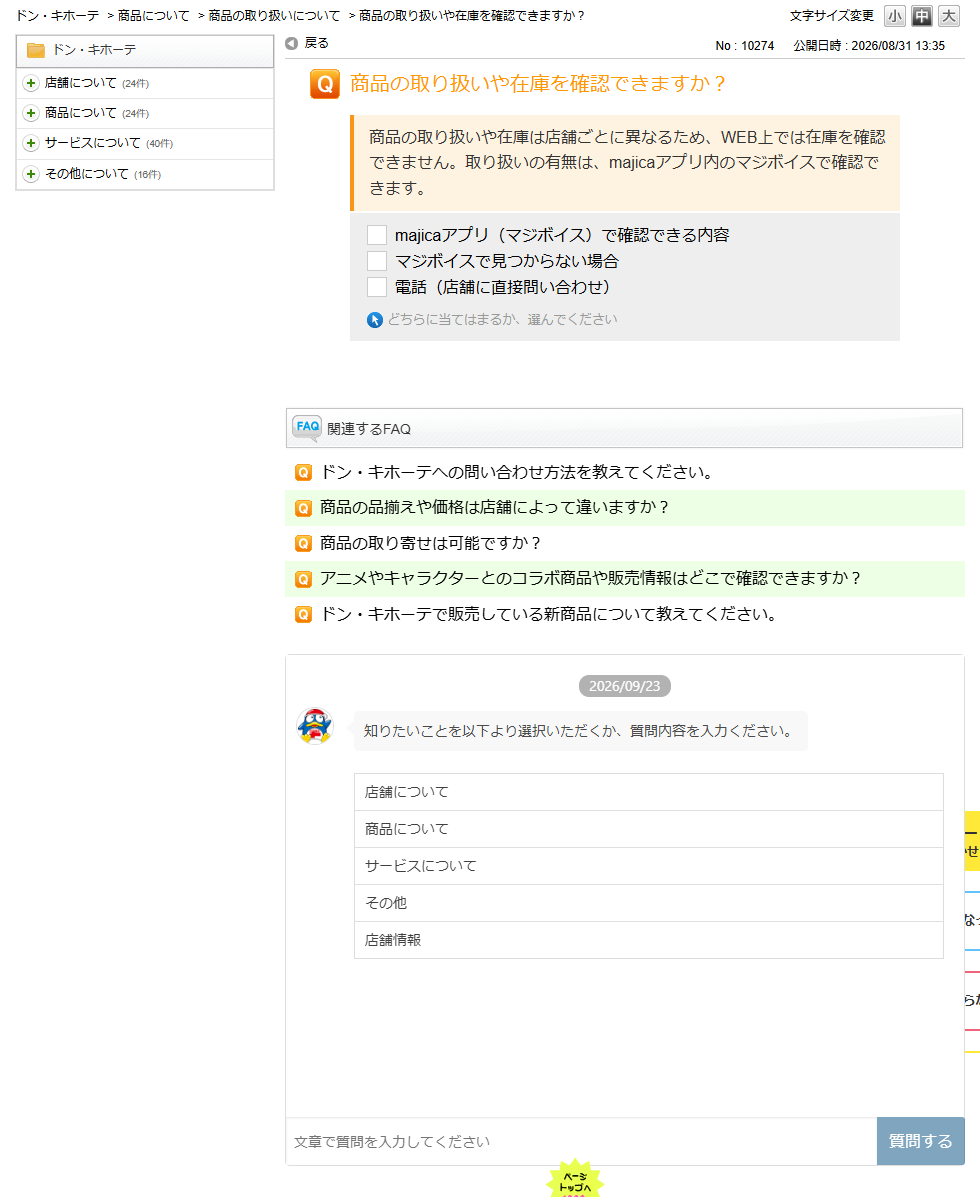This screenshot has width=980, height=1197.
Task: Select 店舗について option in chat
Action: 649,792
